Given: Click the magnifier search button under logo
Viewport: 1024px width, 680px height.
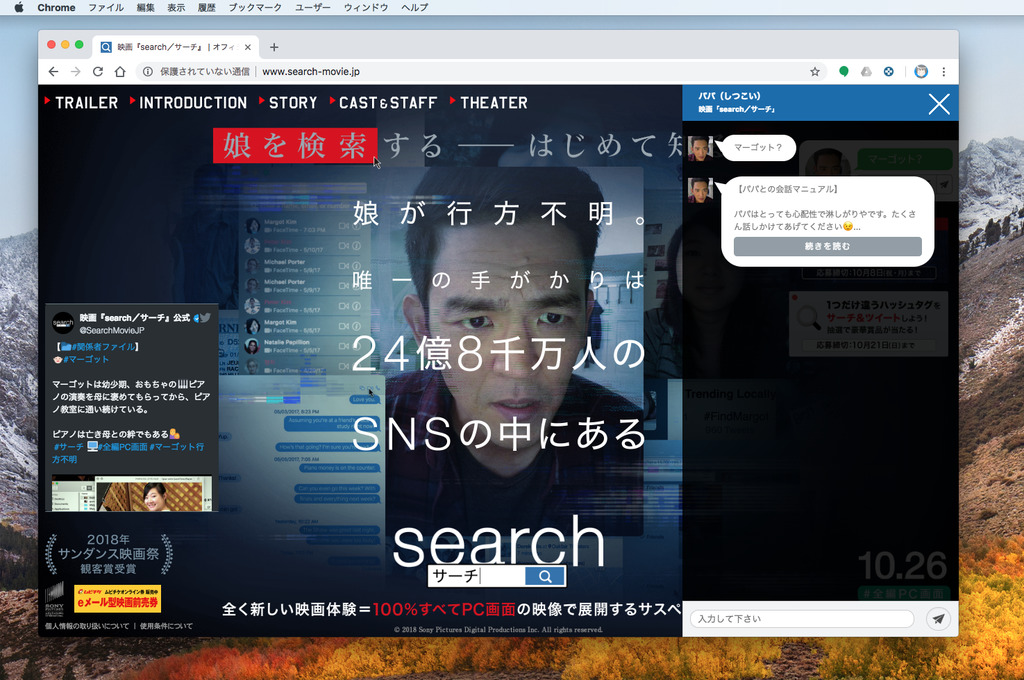Looking at the screenshot, I should coord(545,576).
